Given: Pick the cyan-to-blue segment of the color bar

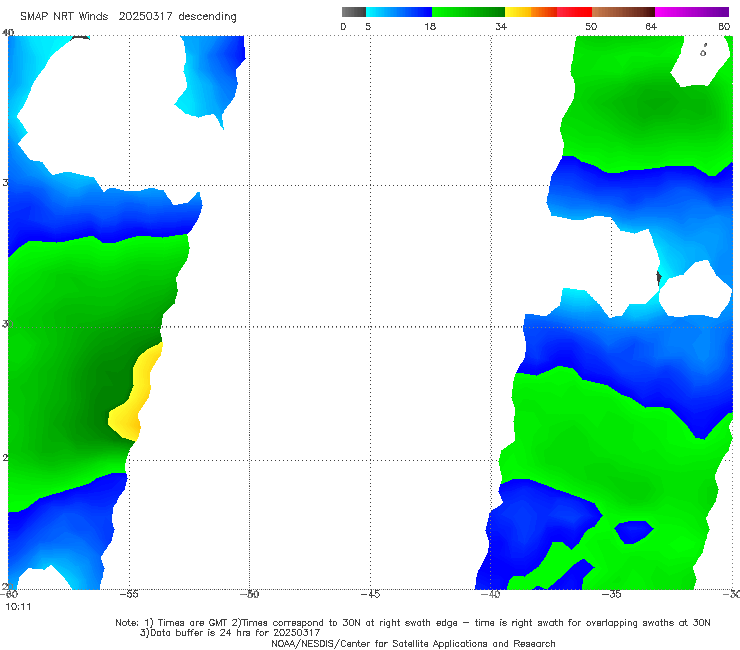Looking at the screenshot, I should tap(399, 12).
